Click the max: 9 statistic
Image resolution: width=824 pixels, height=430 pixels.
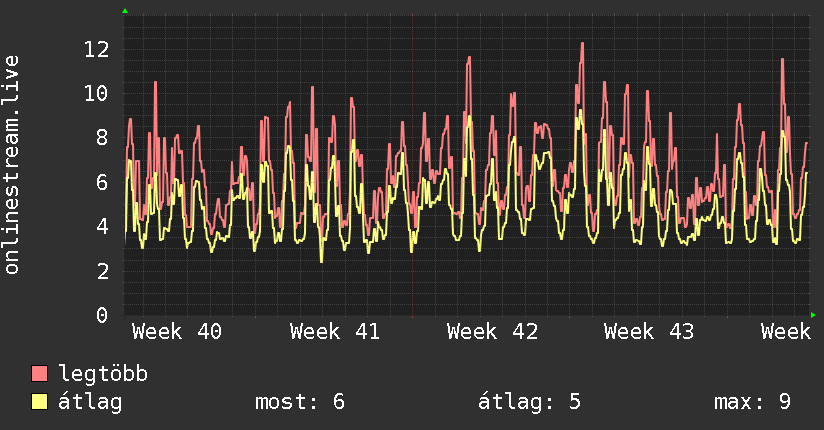click(753, 402)
